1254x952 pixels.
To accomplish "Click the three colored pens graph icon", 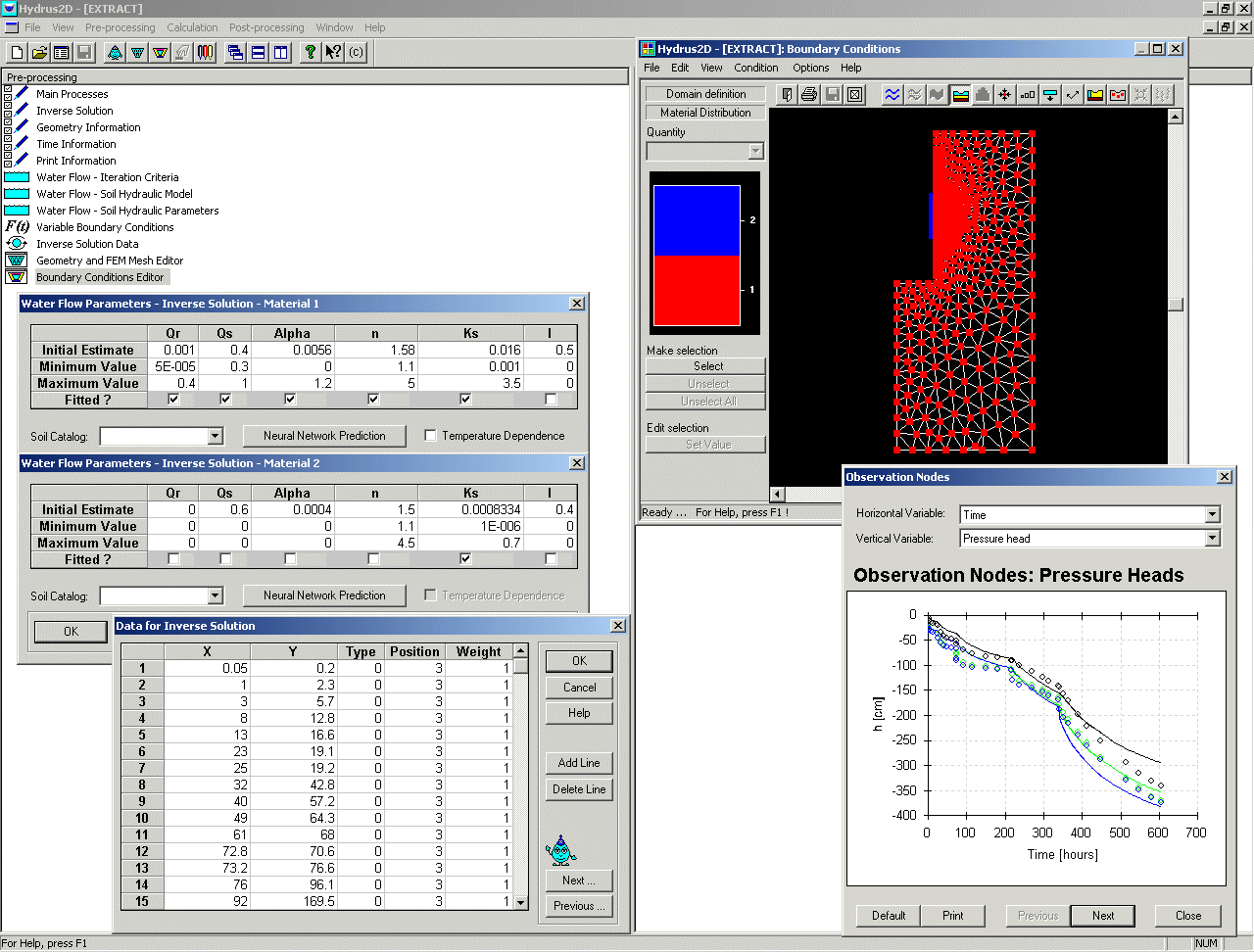I will (206, 53).
